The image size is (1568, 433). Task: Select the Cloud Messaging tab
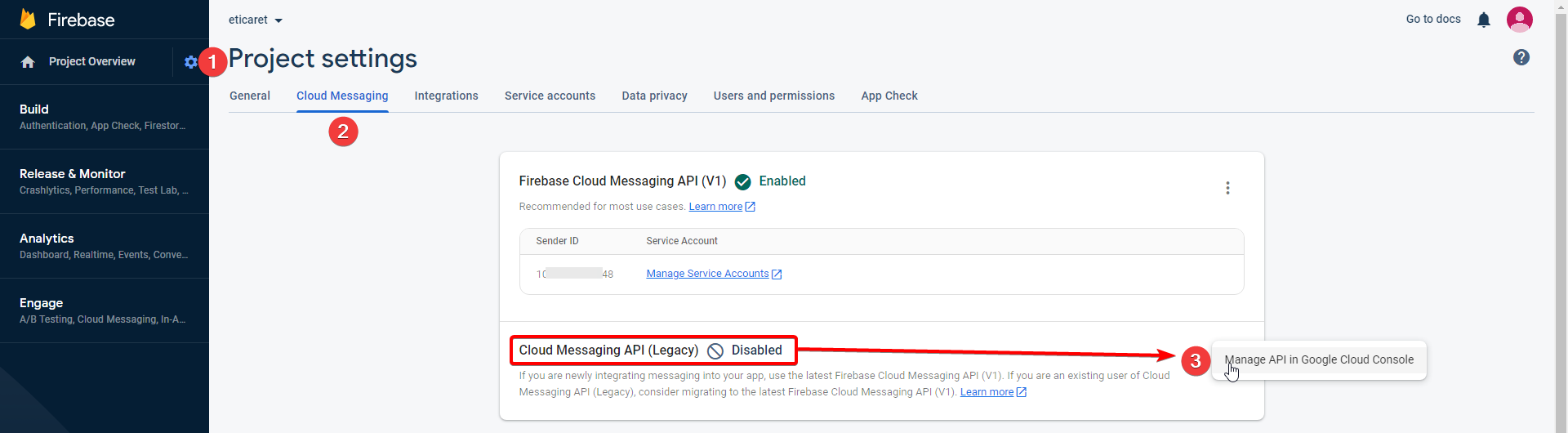click(x=342, y=96)
